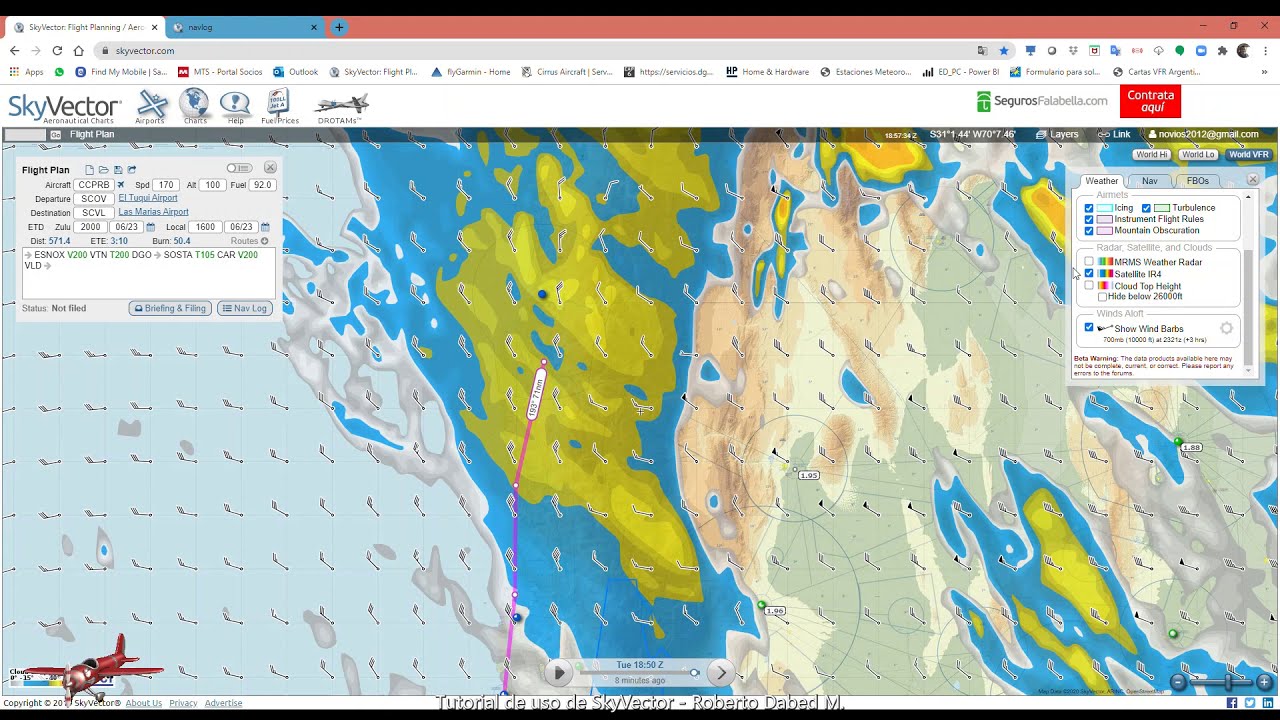1280x720 pixels.
Task: Expand the Routes dropdown arrow
Action: (x=264, y=241)
